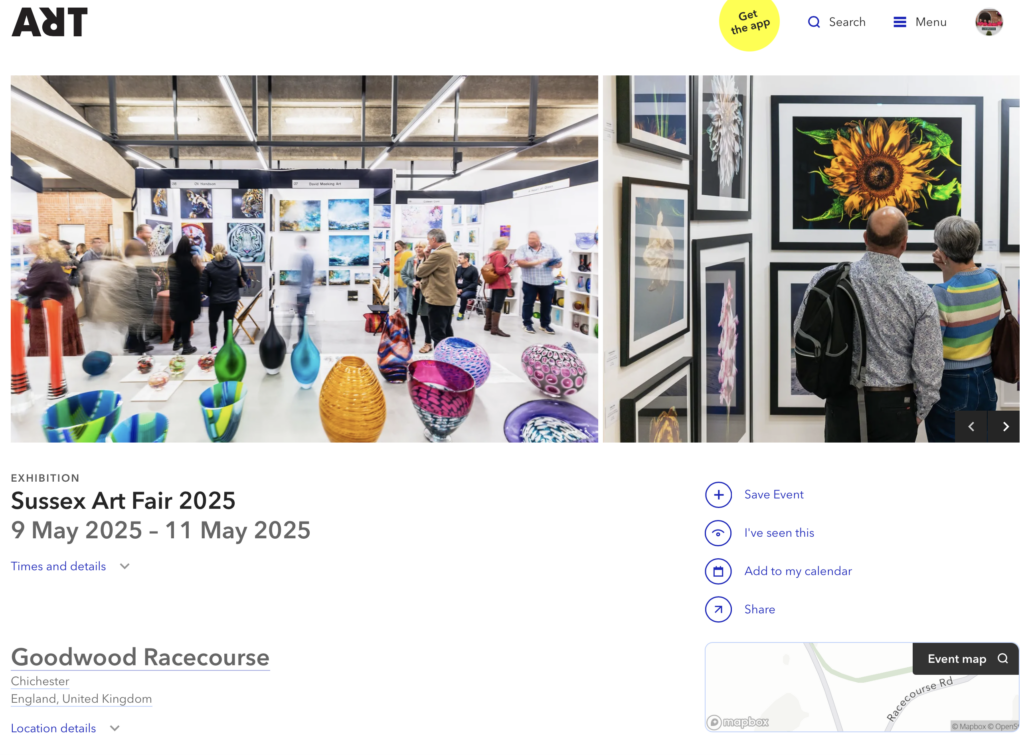The height and width of the screenshot is (755, 1030).
Task: Toggle the I've seen this eye icon
Action: coord(718,533)
